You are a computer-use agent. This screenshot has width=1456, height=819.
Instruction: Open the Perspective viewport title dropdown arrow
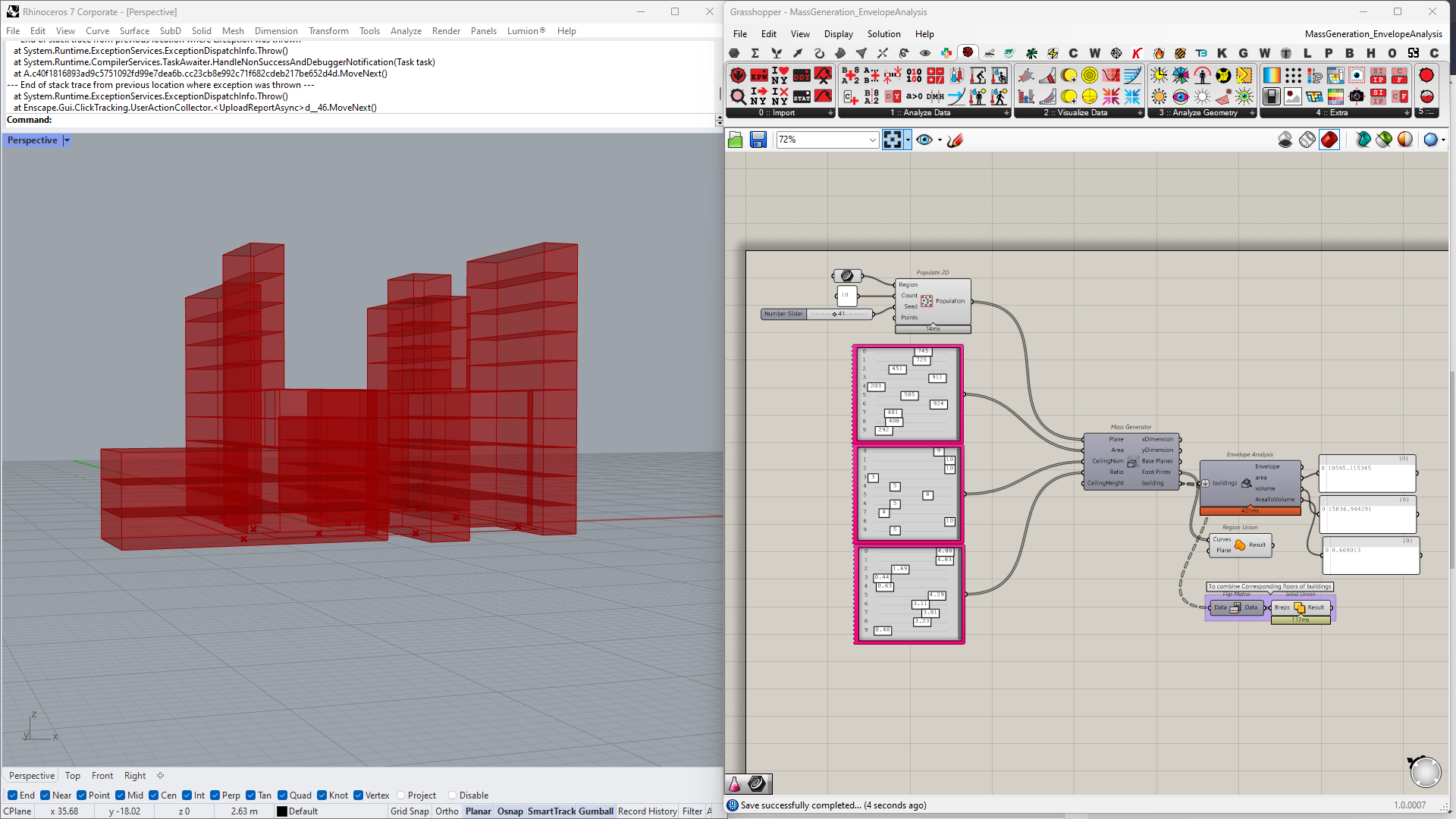[x=67, y=140]
